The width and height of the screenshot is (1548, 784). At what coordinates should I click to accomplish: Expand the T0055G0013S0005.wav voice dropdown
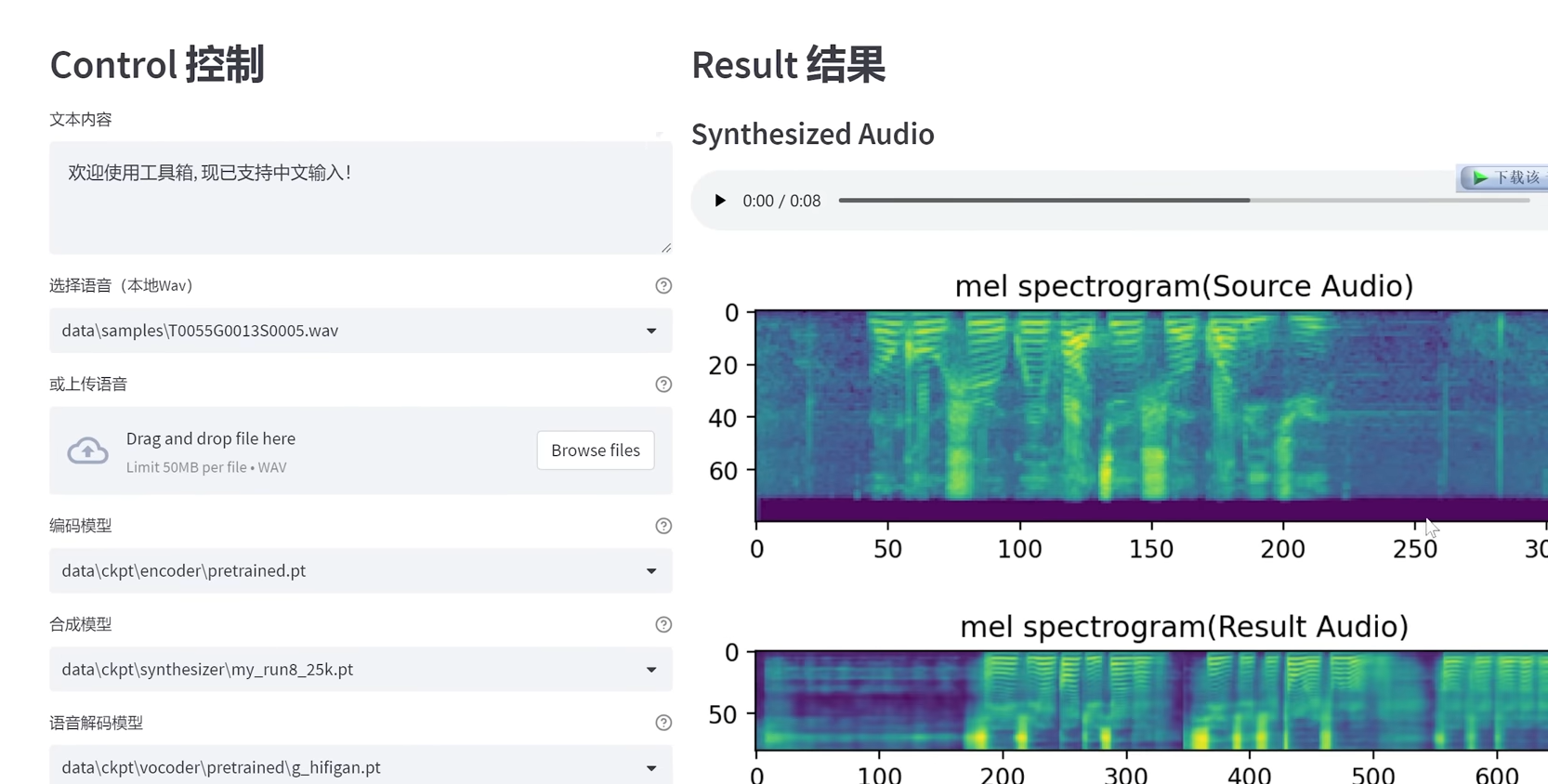[361, 331]
